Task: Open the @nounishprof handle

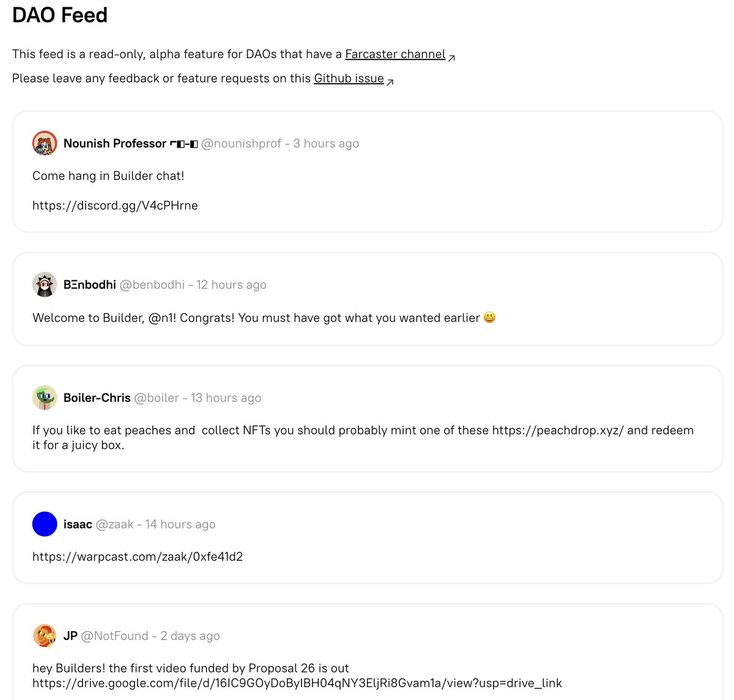Action: [x=241, y=143]
